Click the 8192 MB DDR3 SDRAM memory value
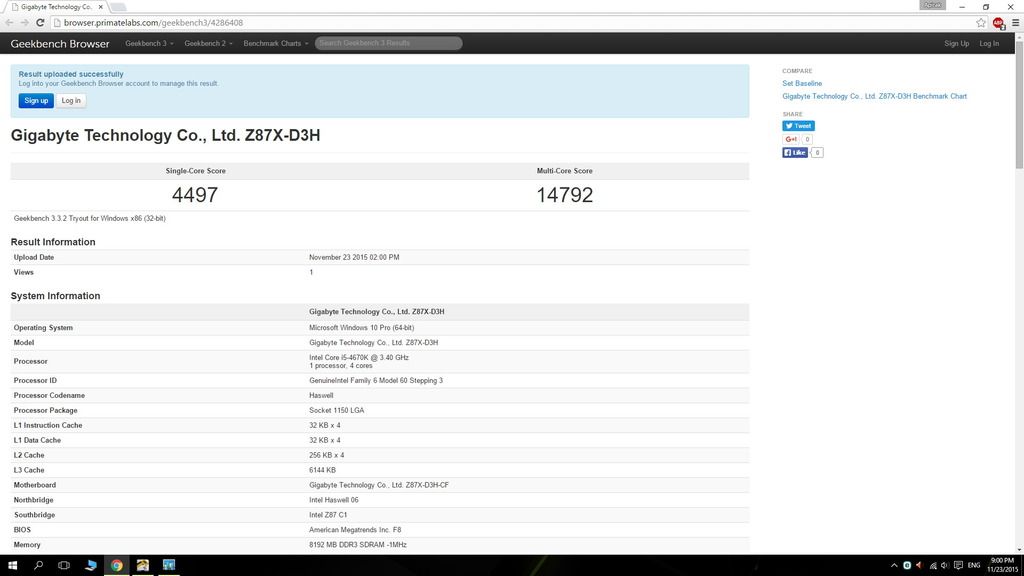 point(358,545)
